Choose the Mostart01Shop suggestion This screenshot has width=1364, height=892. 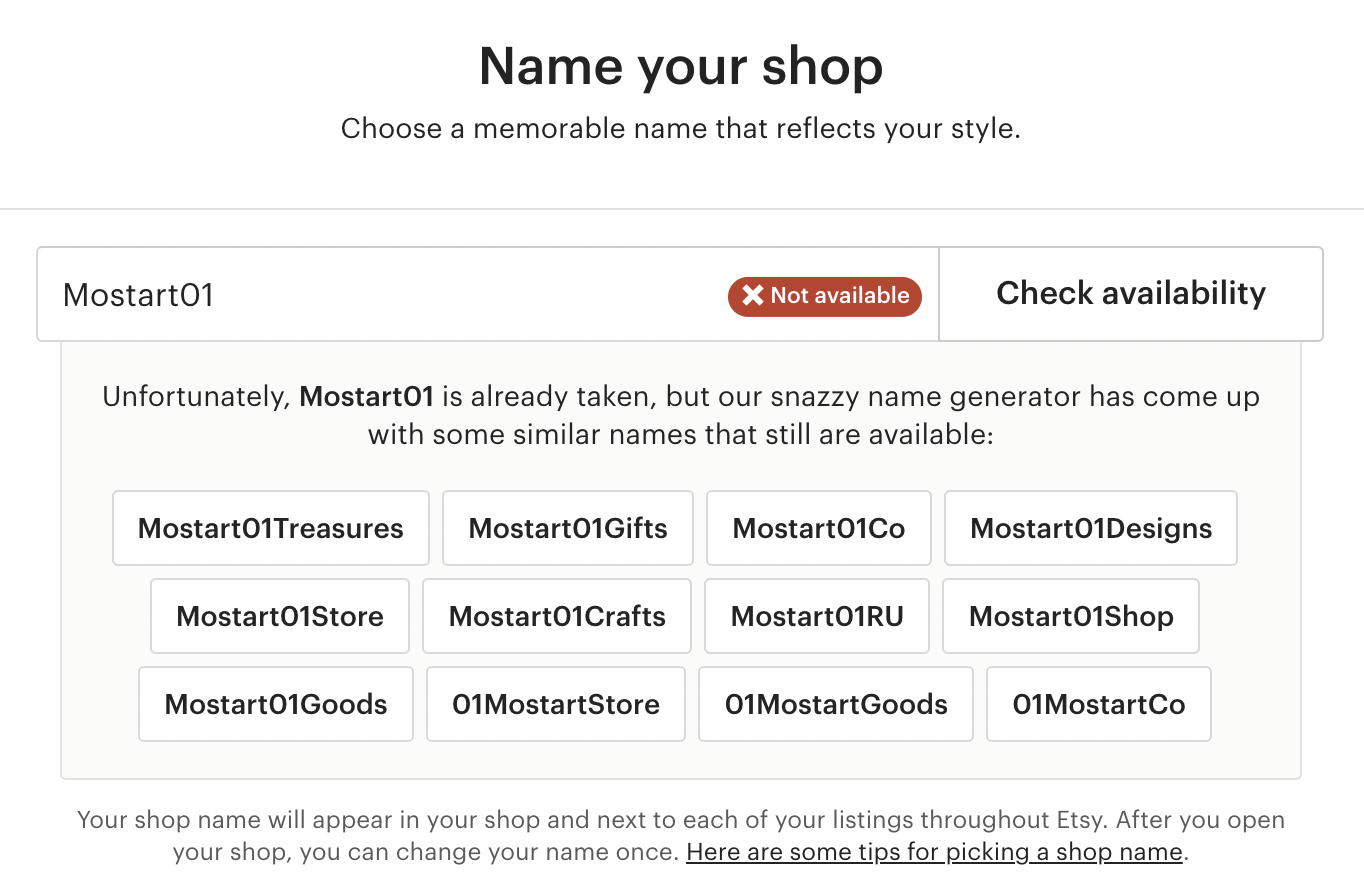[x=1071, y=616]
